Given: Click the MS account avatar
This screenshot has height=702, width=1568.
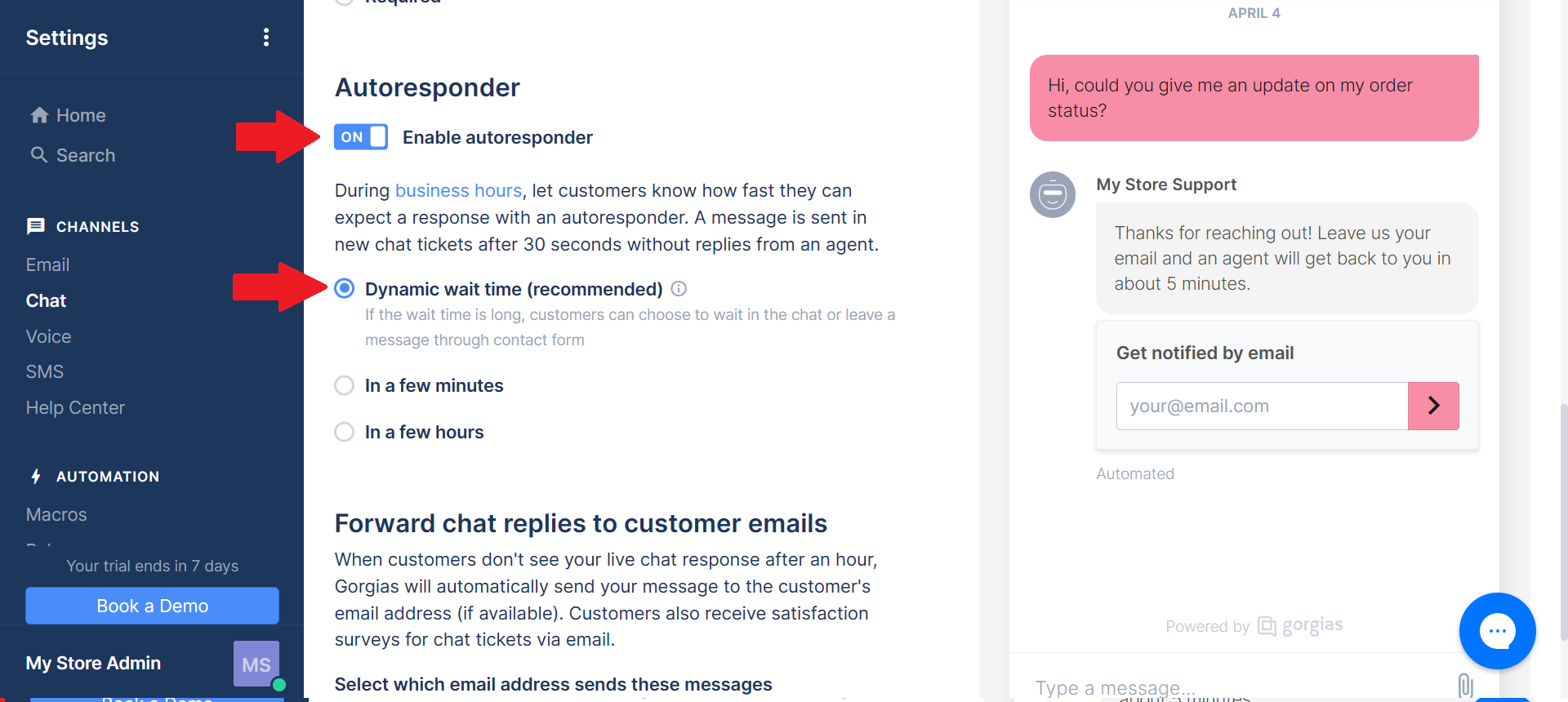Looking at the screenshot, I should pos(256,664).
